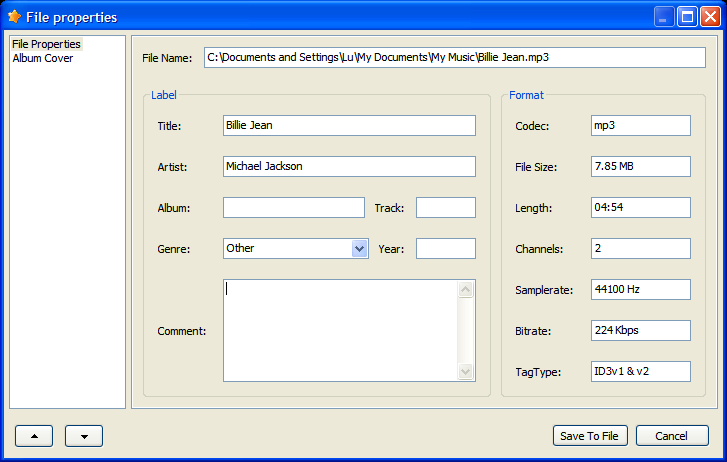727x462 pixels.
Task: Click the Length field showing 04:54
Action: [641, 207]
